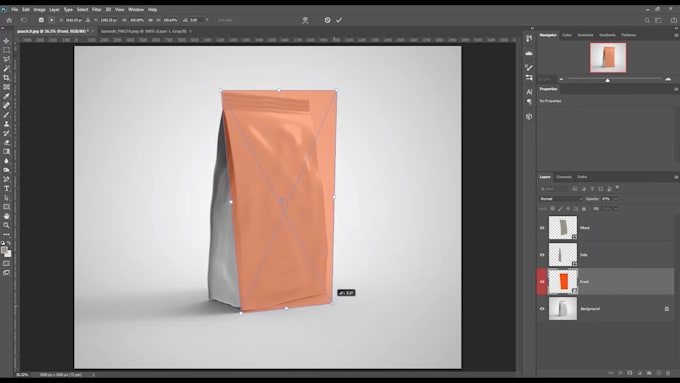Select the Dodge tool
This screenshot has width=680, height=383.
[6, 170]
